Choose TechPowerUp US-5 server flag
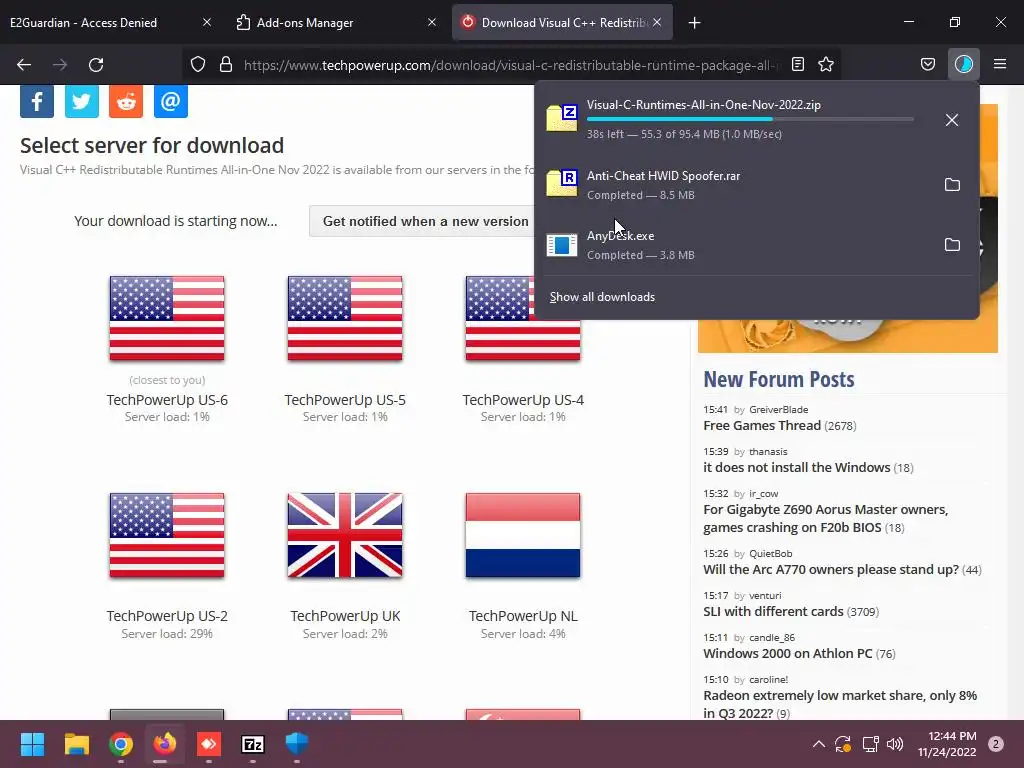 click(x=345, y=318)
